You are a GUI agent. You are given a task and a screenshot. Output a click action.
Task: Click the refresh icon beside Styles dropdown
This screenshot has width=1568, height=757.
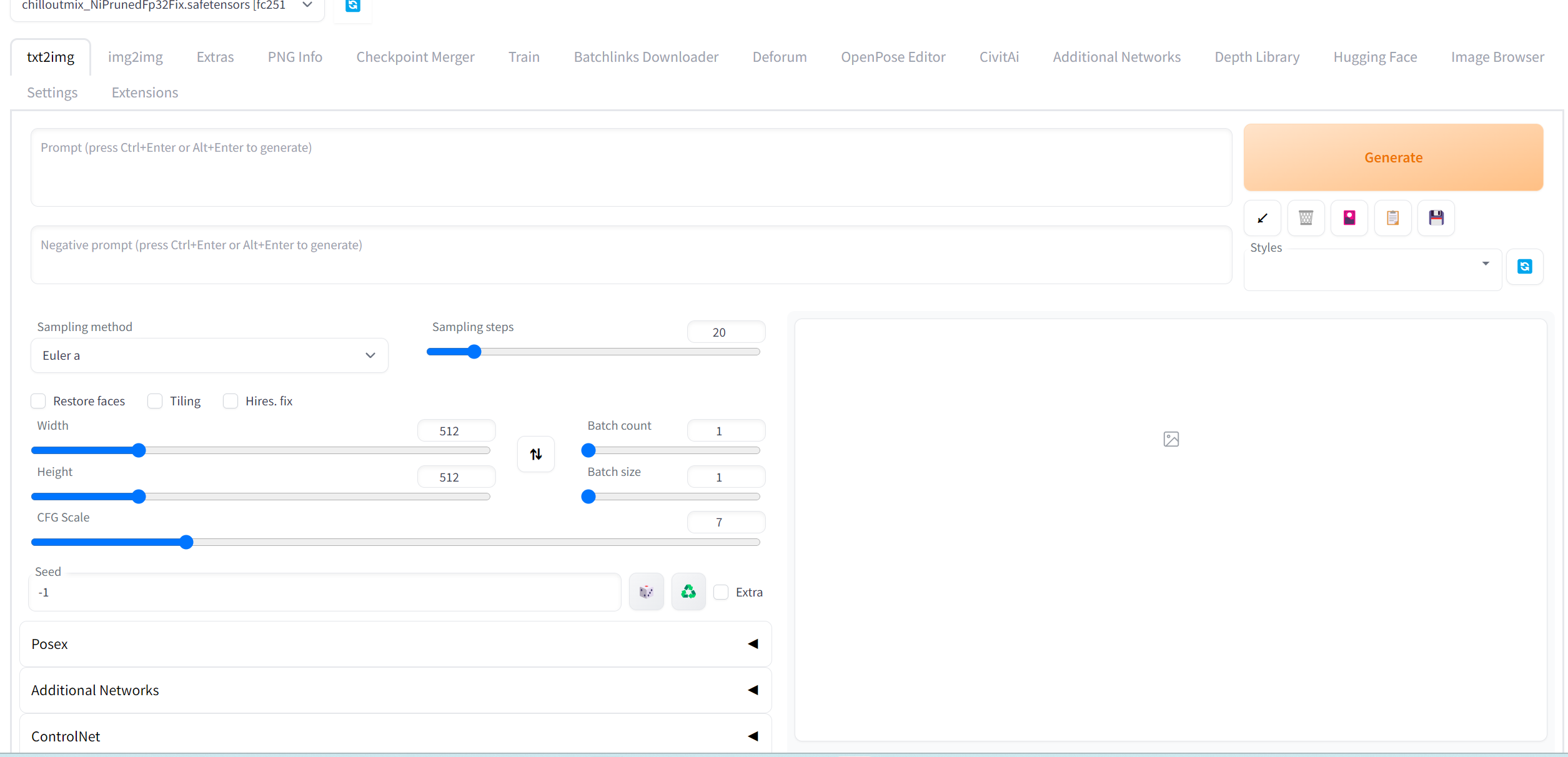[x=1524, y=267]
